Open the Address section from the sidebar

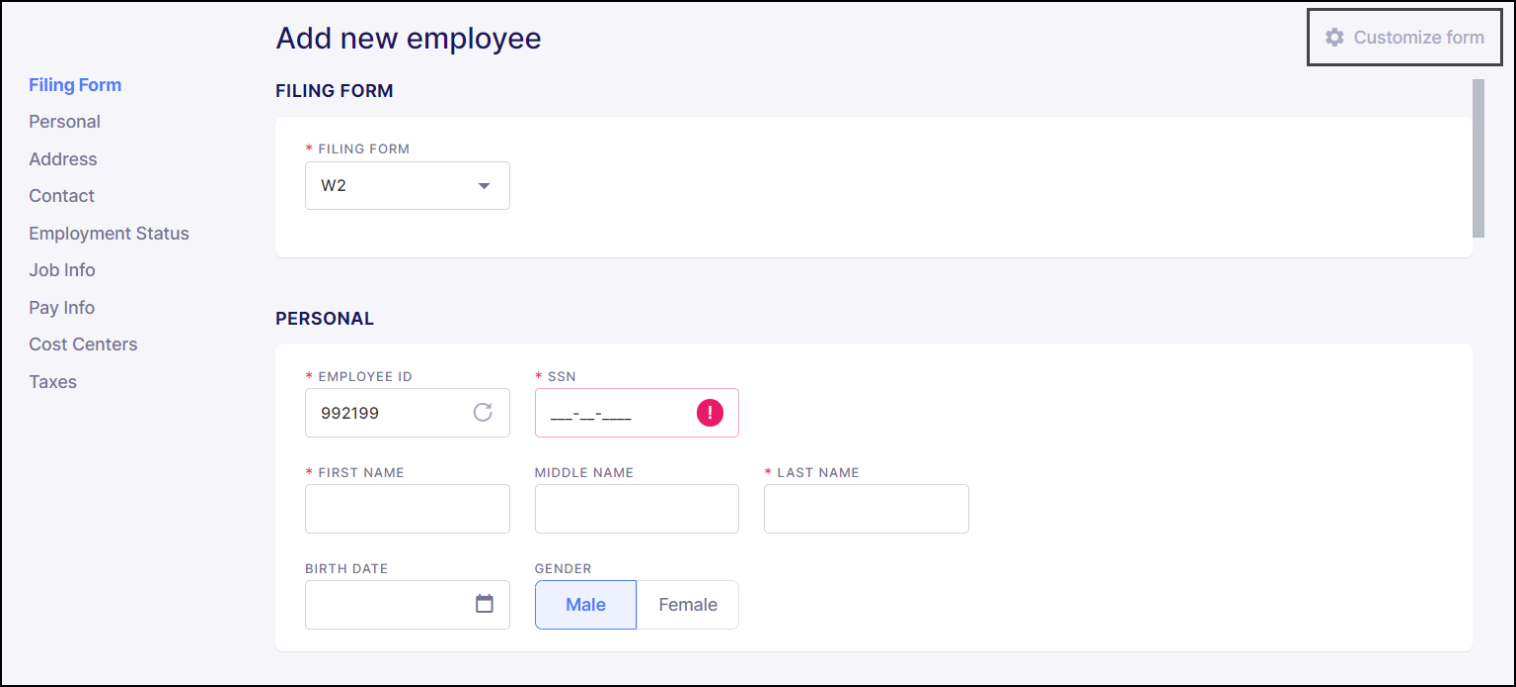(x=62, y=158)
